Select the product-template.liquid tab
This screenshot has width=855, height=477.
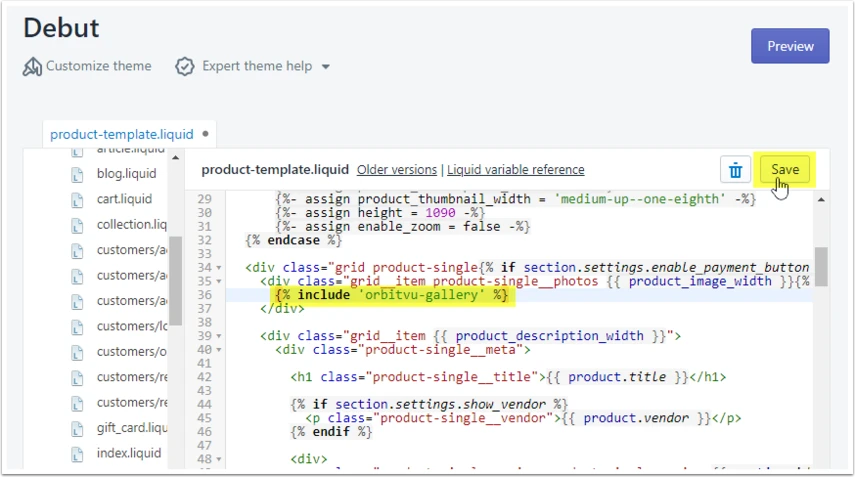click(122, 134)
